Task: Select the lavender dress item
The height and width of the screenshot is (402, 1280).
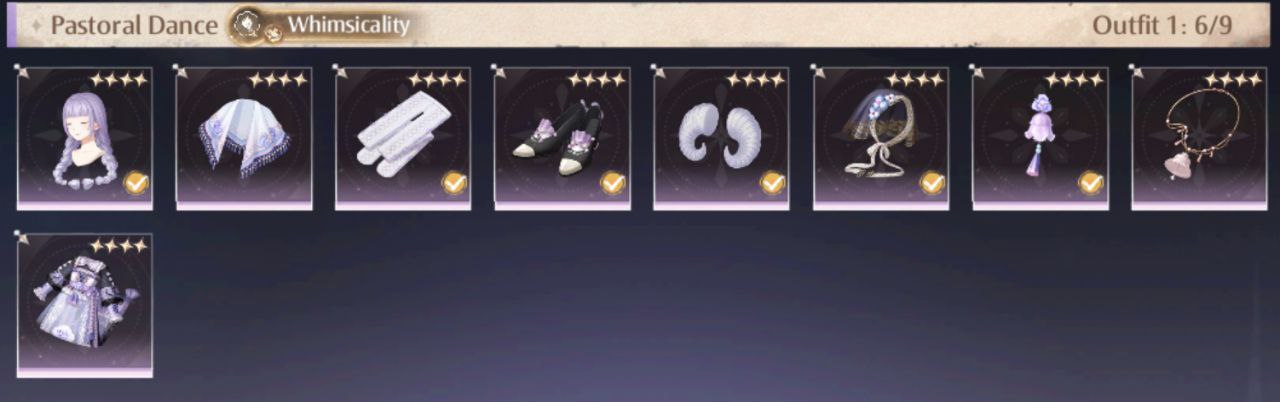Action: [x=85, y=305]
